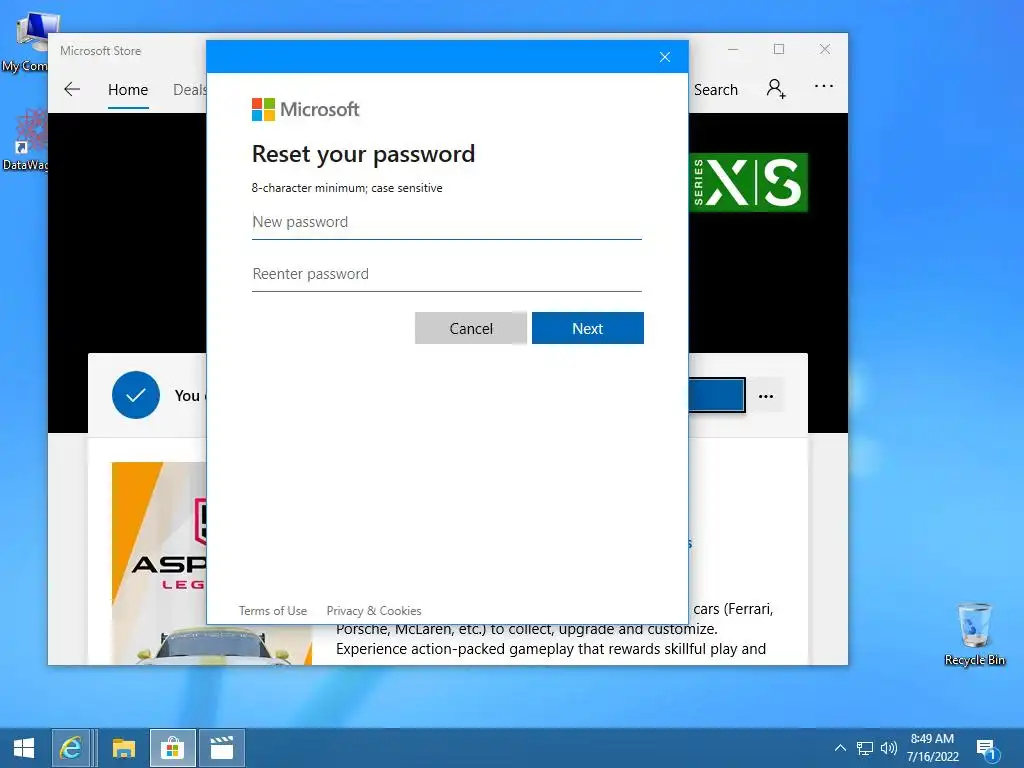The width and height of the screenshot is (1024, 768).
Task: Select the Deals tab in Microsoft Store
Action: 189,89
